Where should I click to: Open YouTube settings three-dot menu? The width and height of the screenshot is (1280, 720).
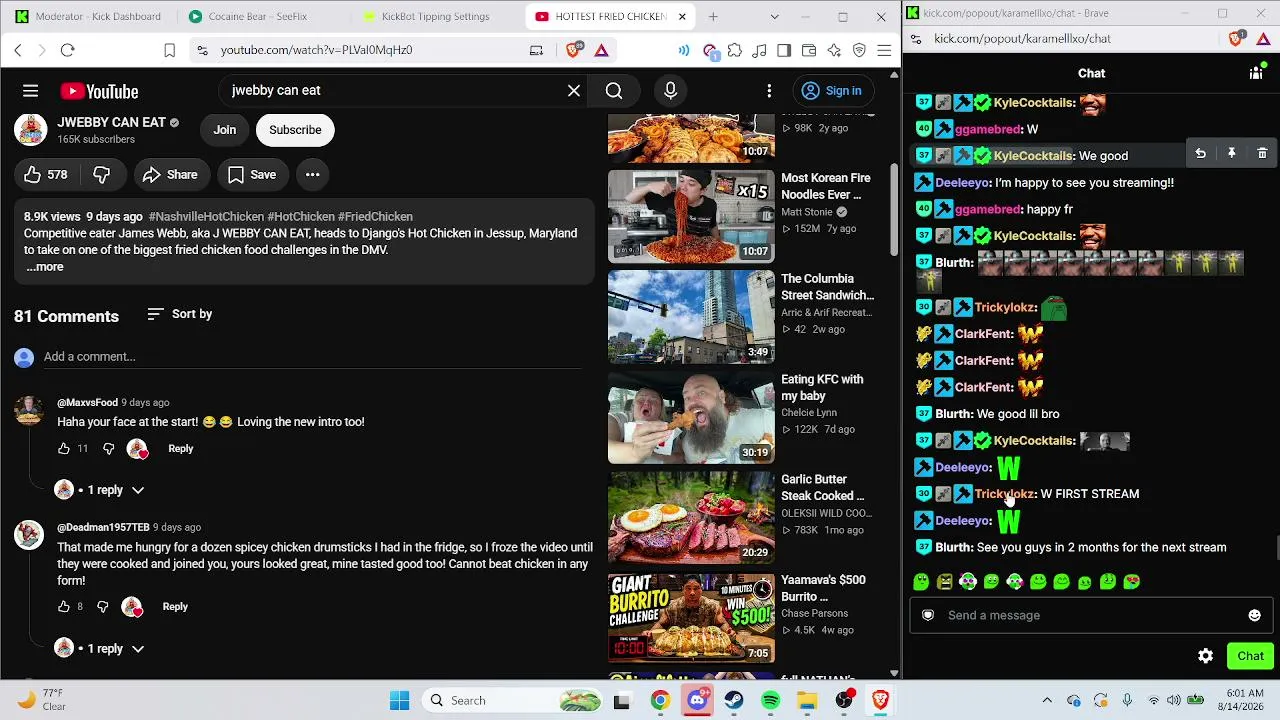pyautogui.click(x=769, y=91)
